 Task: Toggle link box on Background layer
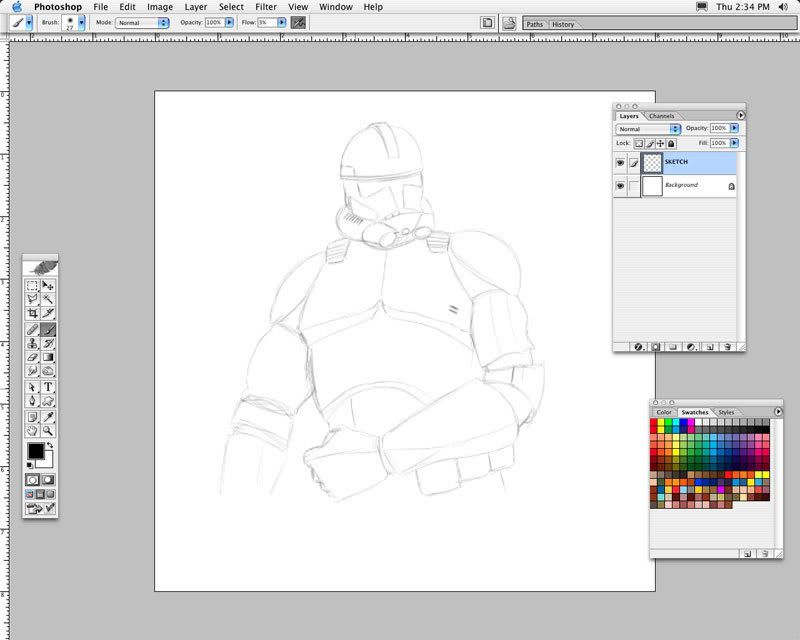633,186
